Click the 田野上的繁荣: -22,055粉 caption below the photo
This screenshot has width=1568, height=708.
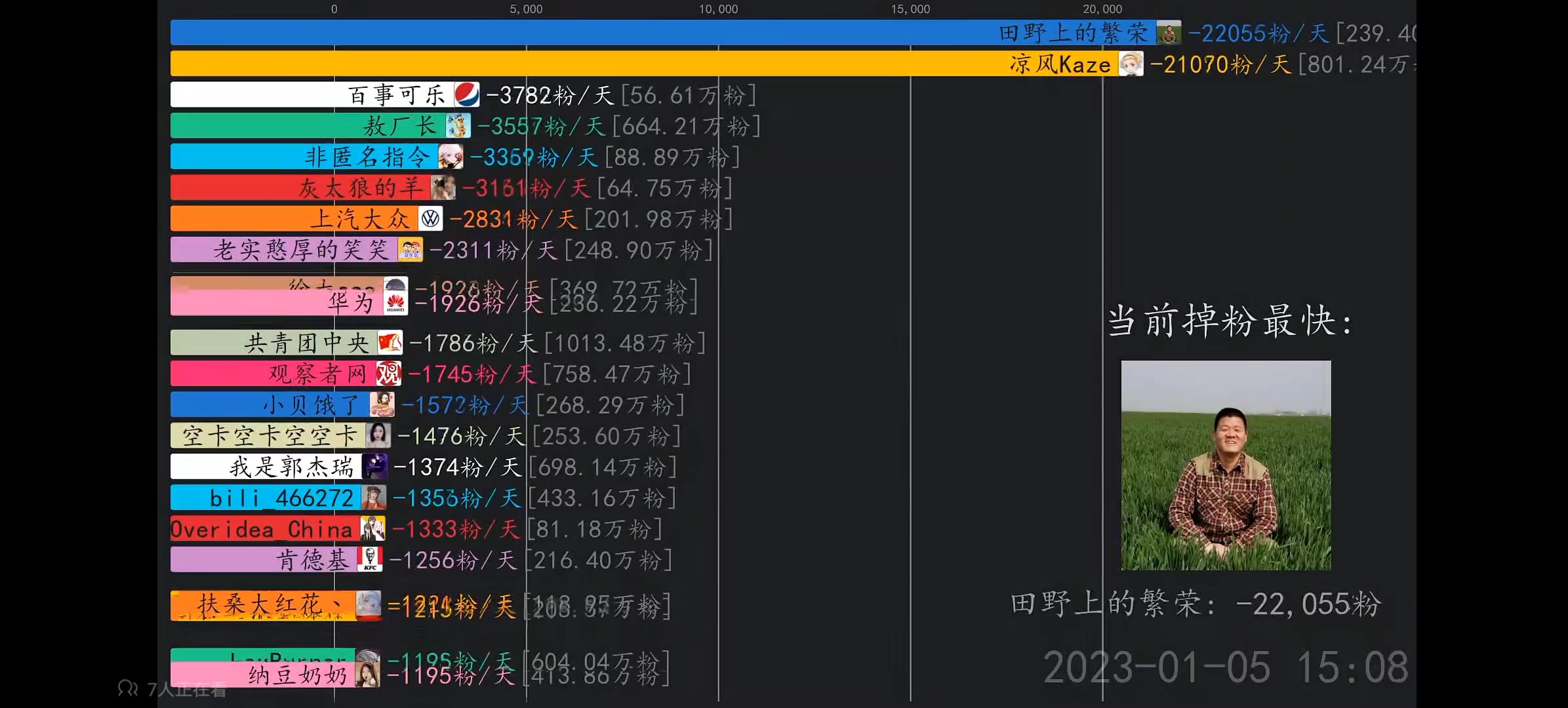click(1196, 604)
